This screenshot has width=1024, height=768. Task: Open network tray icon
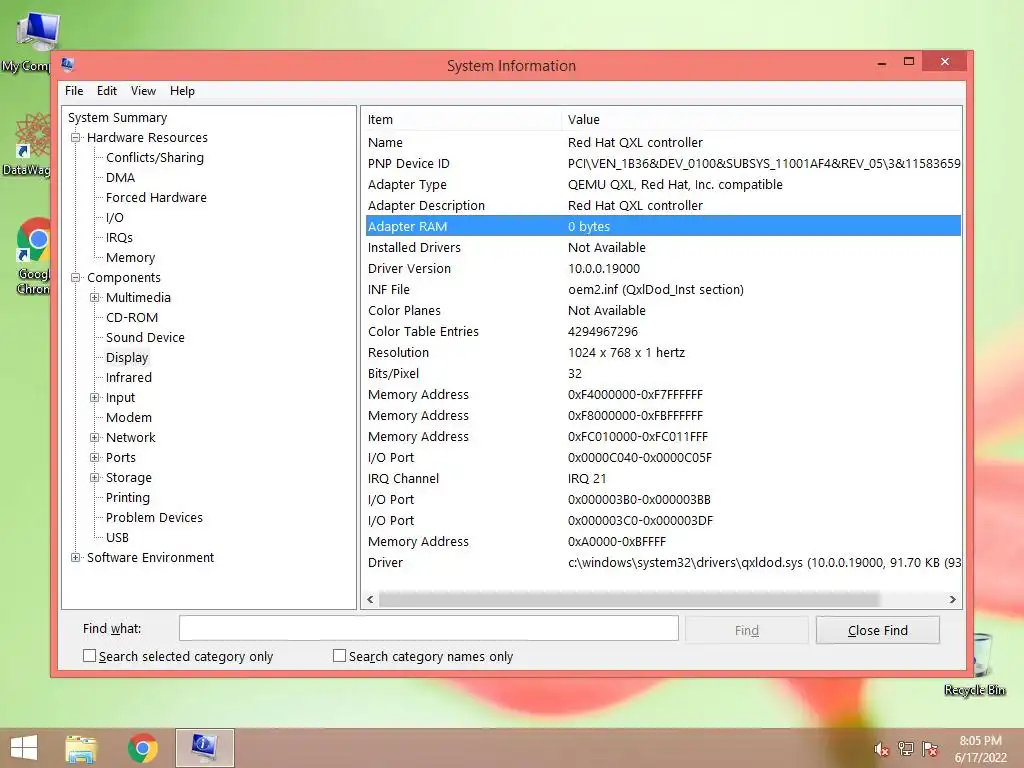[x=906, y=749]
